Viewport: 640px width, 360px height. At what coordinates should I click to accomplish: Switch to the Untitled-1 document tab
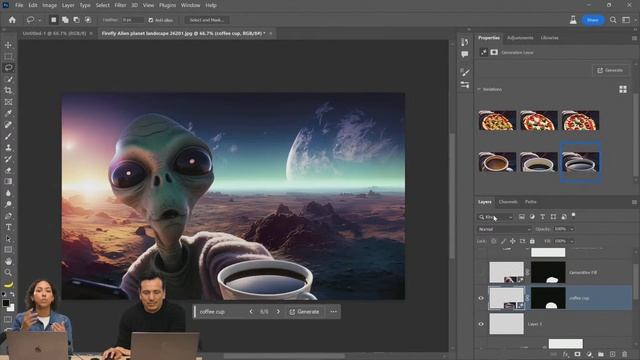[54, 33]
